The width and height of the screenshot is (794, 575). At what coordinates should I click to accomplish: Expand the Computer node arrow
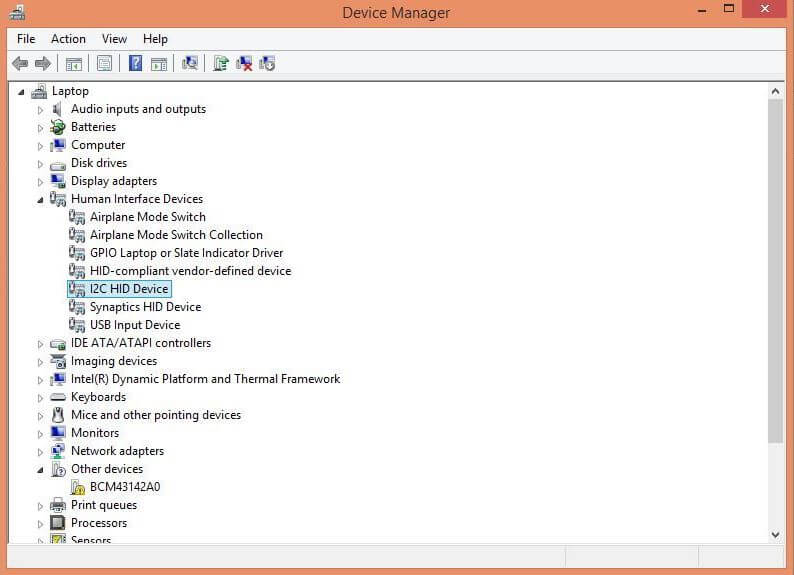coord(41,146)
